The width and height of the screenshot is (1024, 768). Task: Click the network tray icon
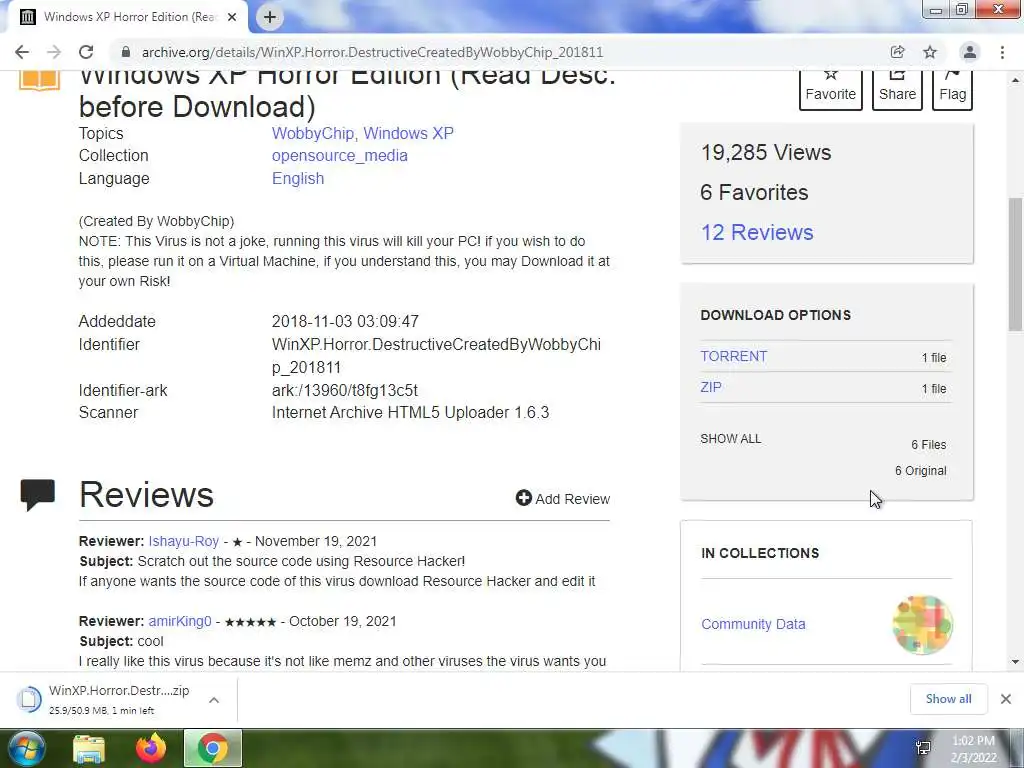coord(923,748)
